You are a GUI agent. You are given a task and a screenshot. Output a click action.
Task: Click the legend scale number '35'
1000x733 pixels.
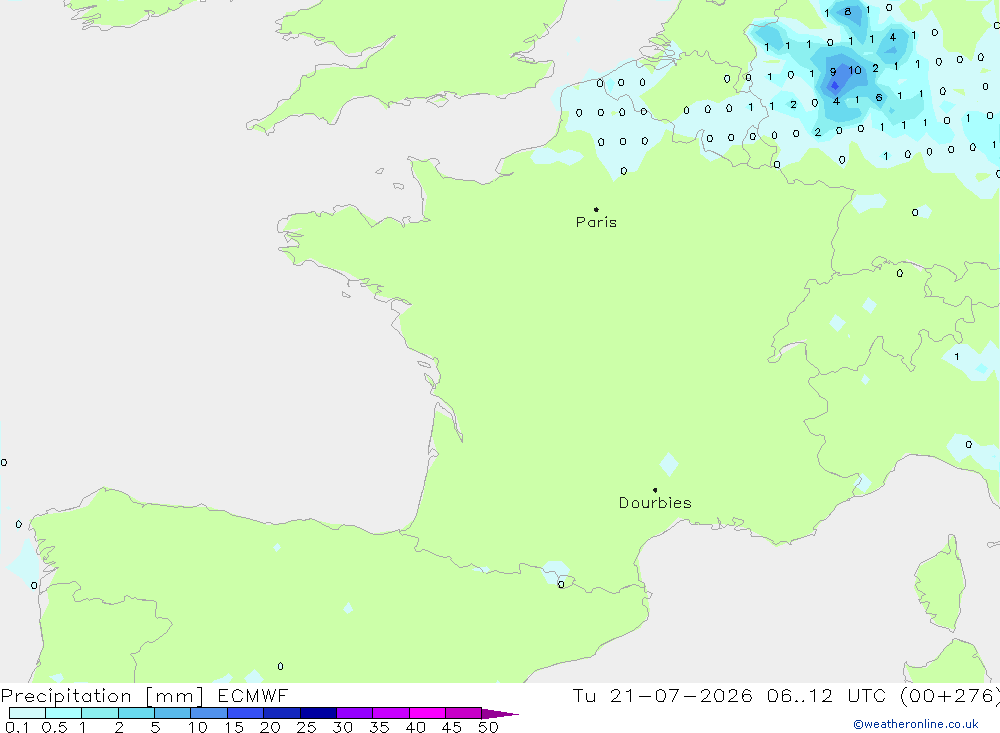click(x=379, y=727)
